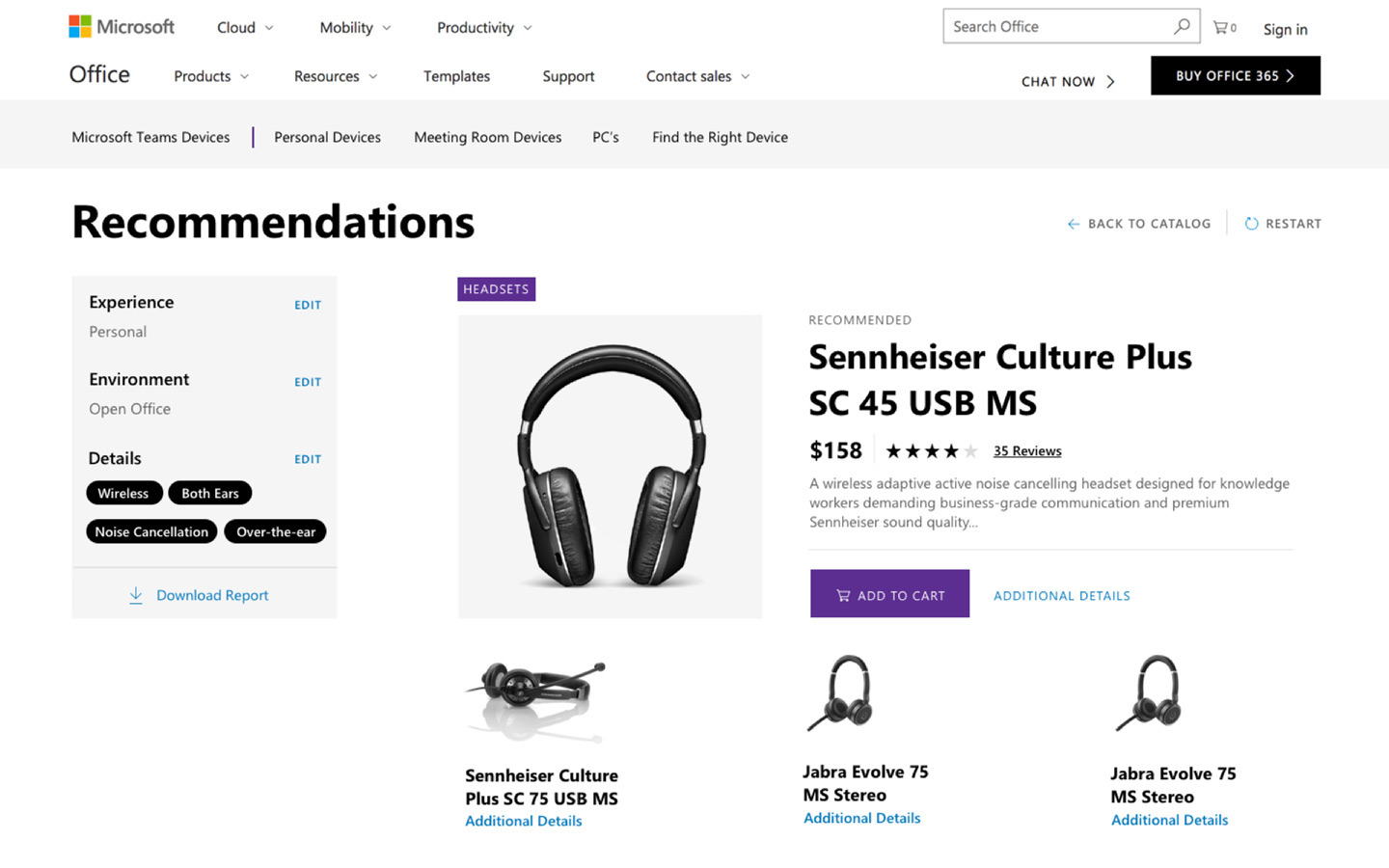Click the Sennheiser SC 75 headset thumbnail
1389x868 pixels.
click(535, 701)
